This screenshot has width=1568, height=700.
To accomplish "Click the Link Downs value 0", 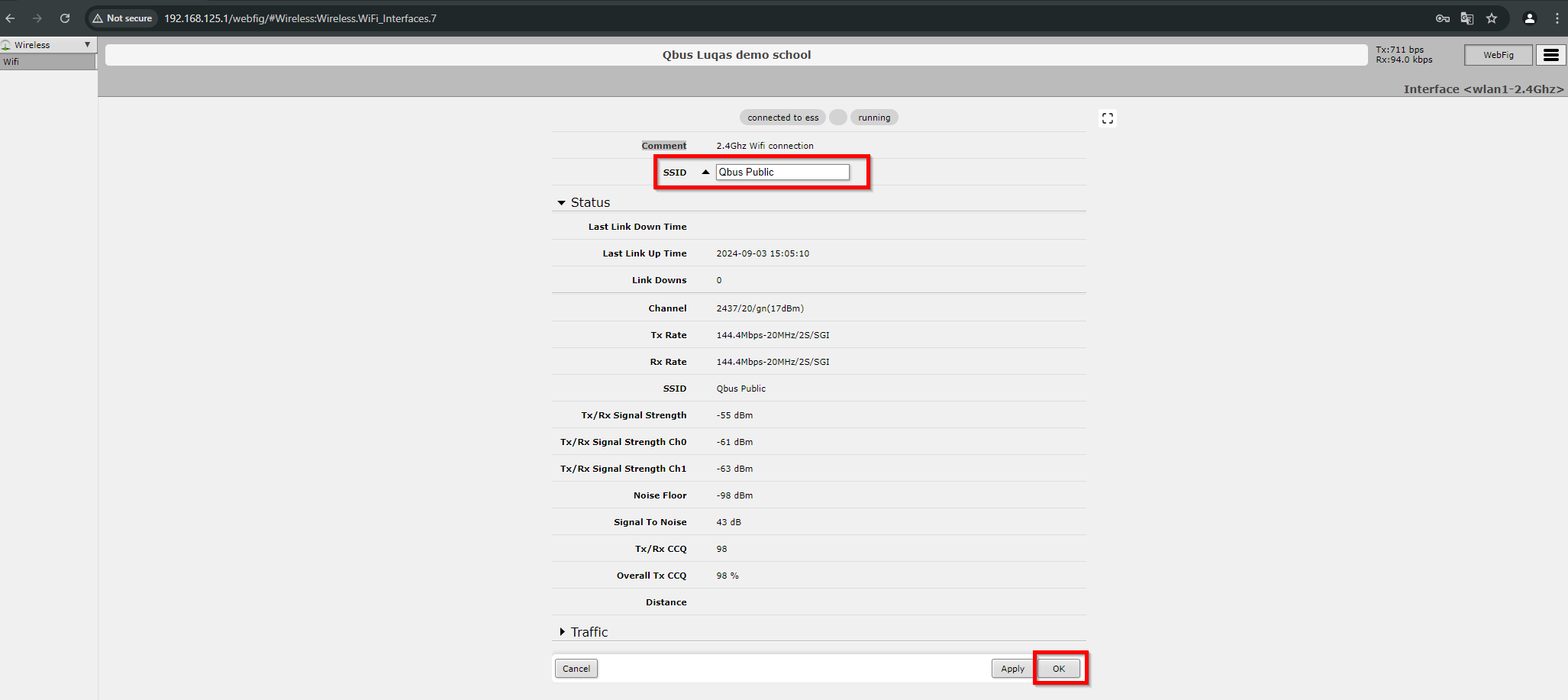I will pos(719,280).
